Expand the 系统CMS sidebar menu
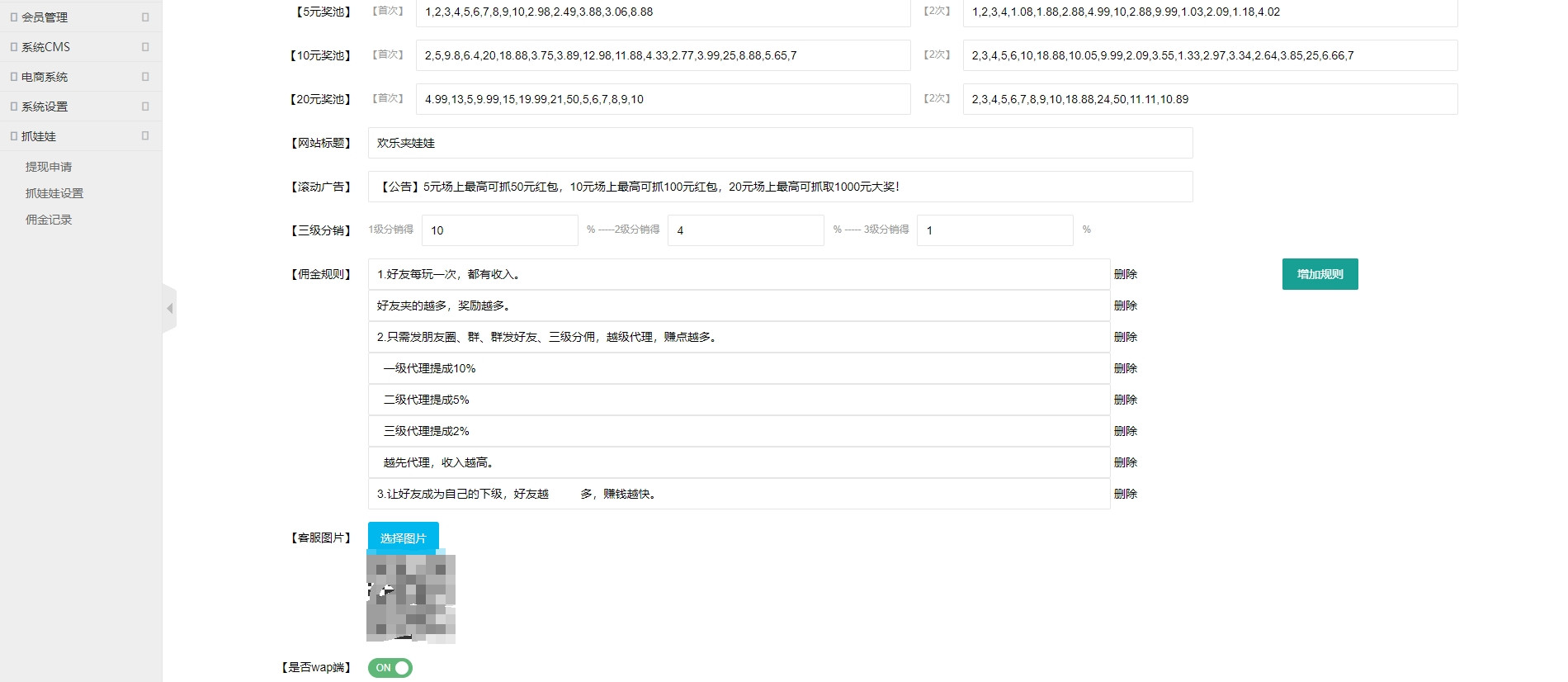The height and width of the screenshot is (682, 1568). point(81,47)
